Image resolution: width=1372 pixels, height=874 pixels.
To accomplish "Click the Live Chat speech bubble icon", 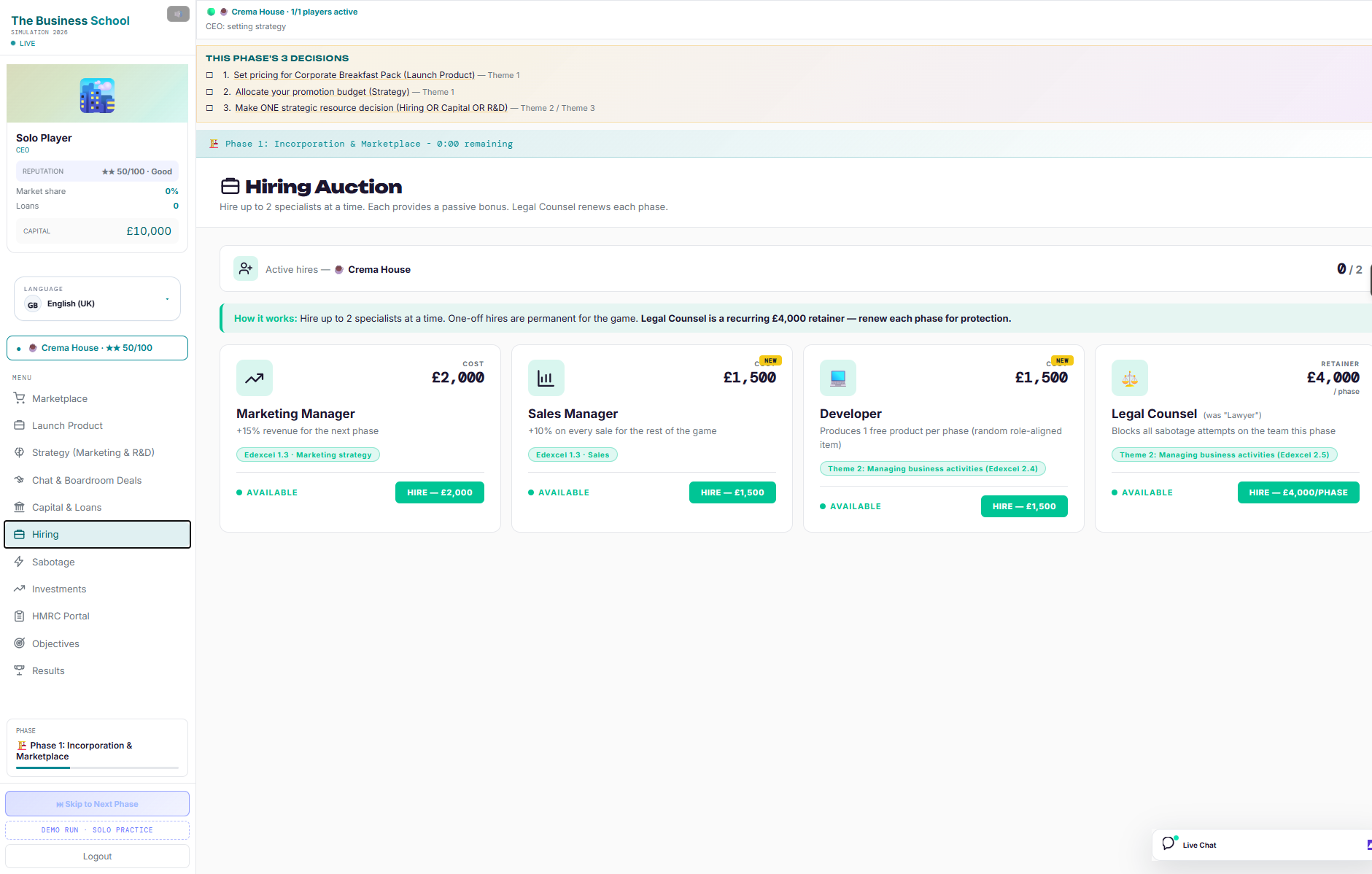I will [1168, 843].
